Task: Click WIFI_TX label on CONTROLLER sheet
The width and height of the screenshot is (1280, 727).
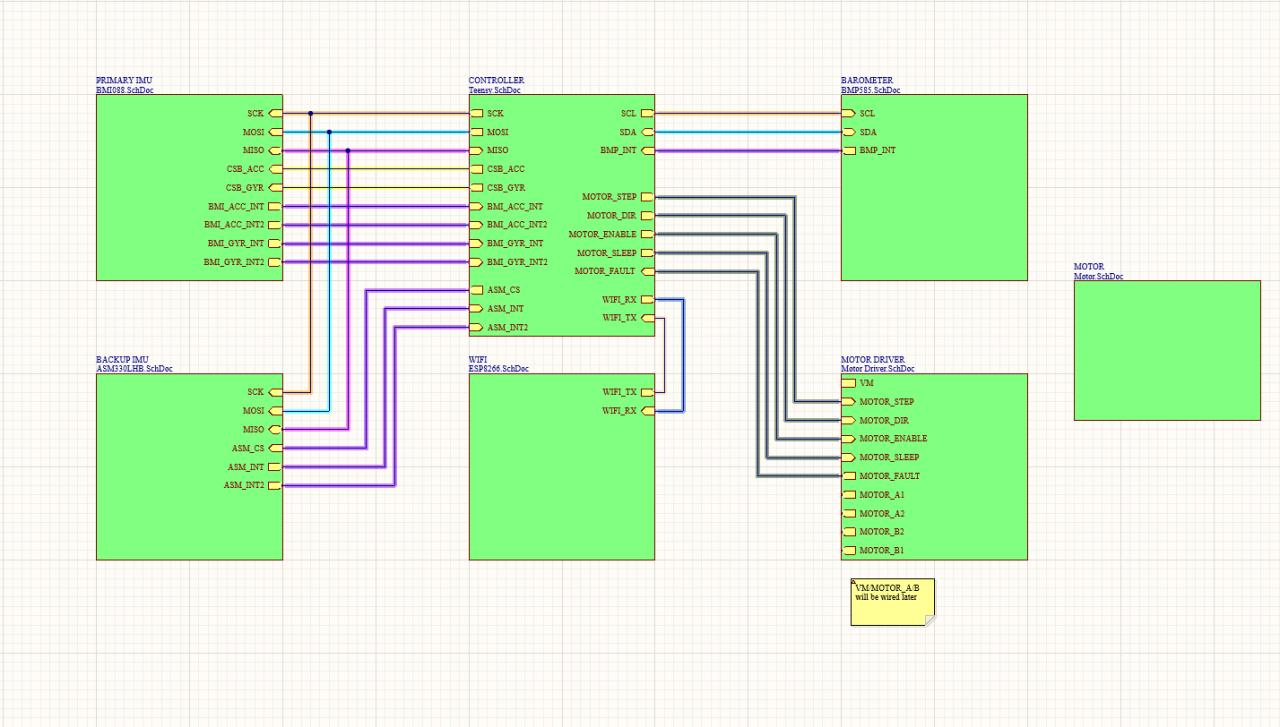Action: tap(619, 318)
